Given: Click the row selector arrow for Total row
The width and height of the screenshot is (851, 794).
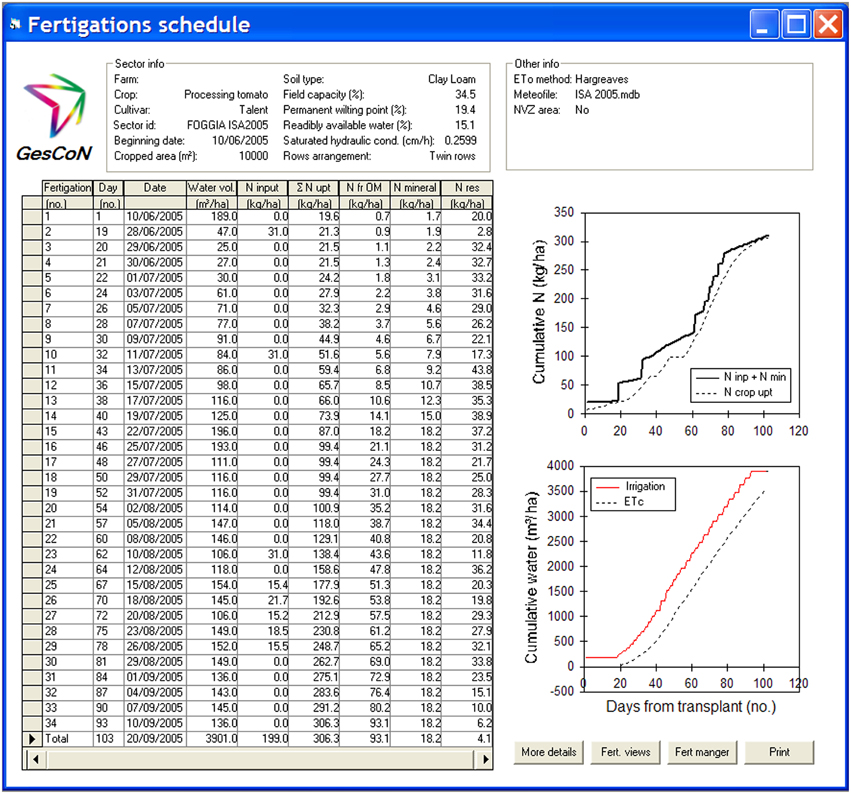Looking at the screenshot, I should point(32,739).
